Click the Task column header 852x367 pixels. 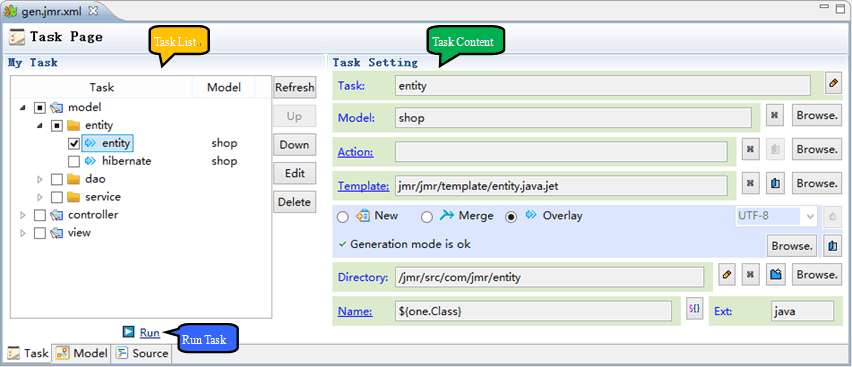click(x=102, y=88)
